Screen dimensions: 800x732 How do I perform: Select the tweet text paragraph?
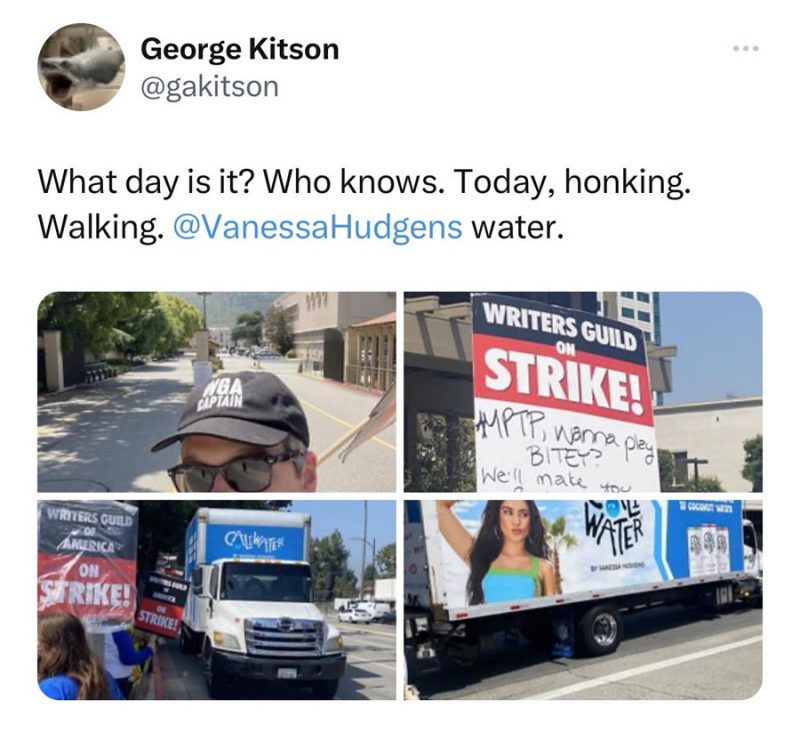click(365, 205)
